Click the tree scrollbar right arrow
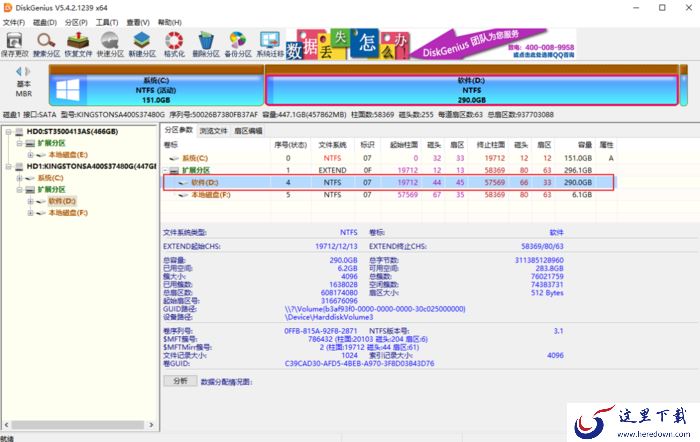 click(151, 425)
